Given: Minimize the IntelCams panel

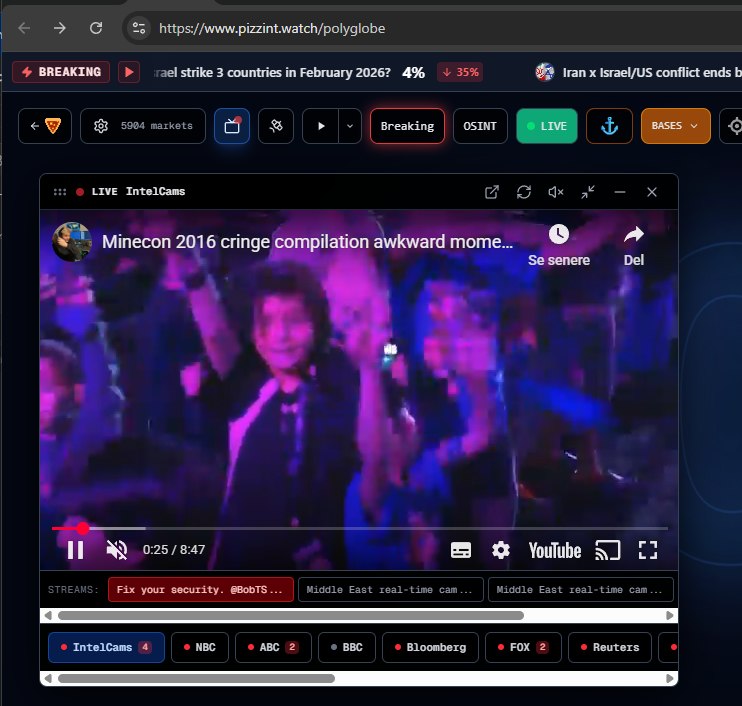Looking at the screenshot, I should click(x=620, y=192).
